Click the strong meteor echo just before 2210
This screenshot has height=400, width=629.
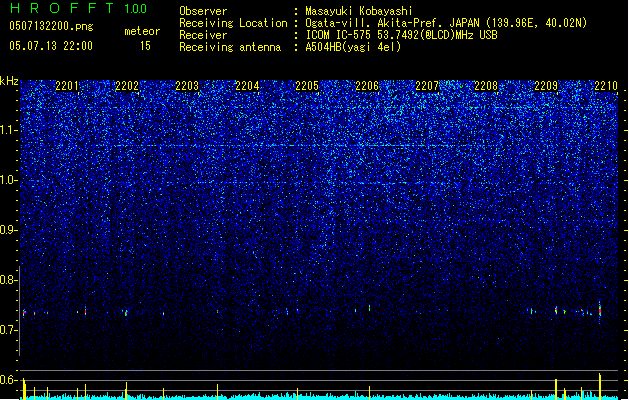pyautogui.click(x=600, y=311)
